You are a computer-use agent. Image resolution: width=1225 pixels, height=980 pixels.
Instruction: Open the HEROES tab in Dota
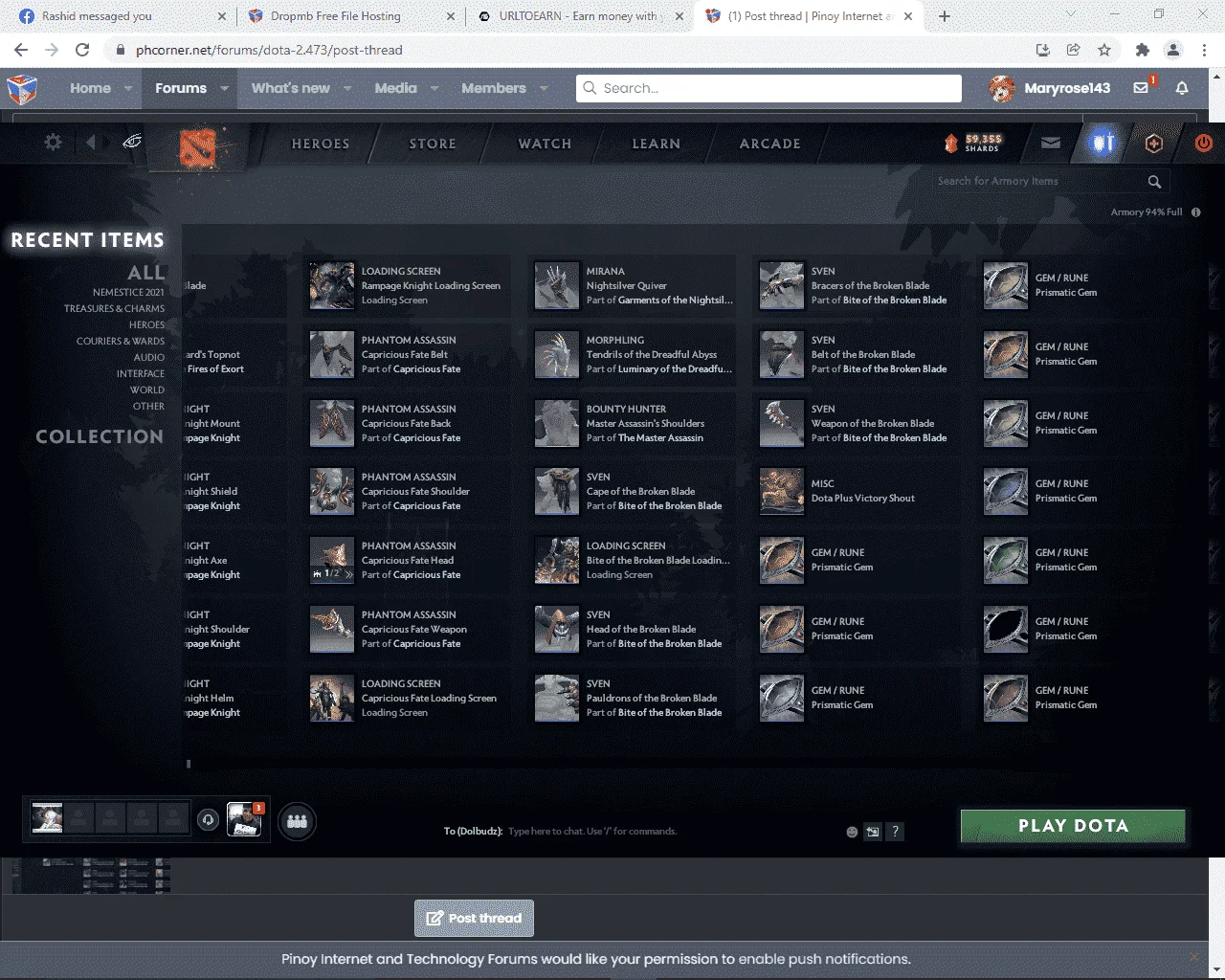click(x=321, y=144)
